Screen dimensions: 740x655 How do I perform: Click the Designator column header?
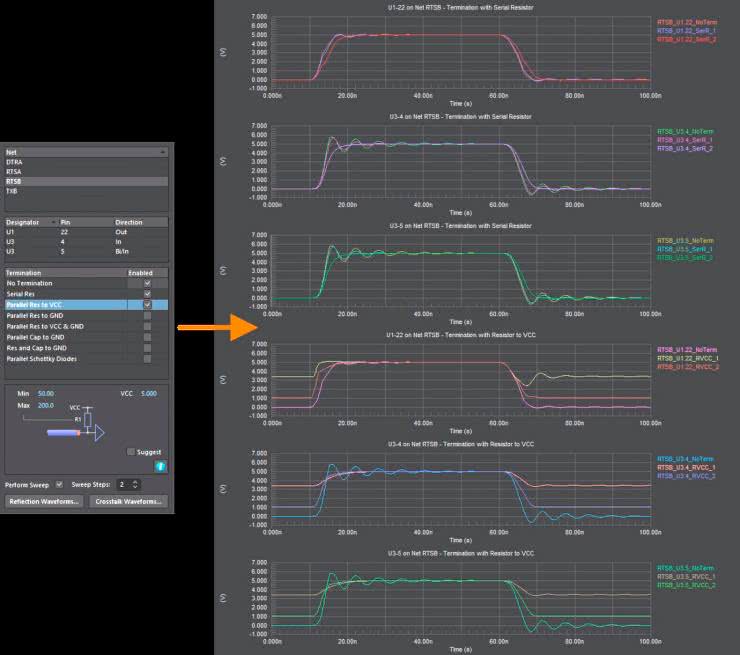click(x=32, y=220)
